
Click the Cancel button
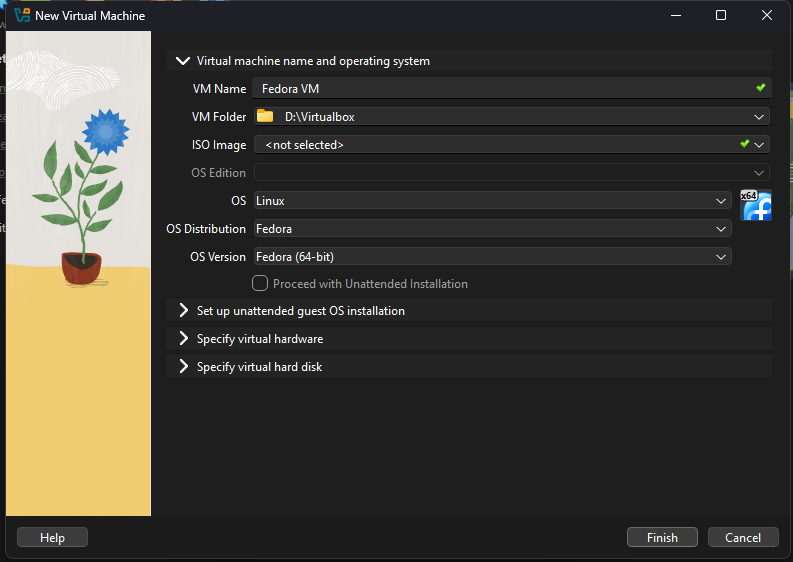coord(743,537)
